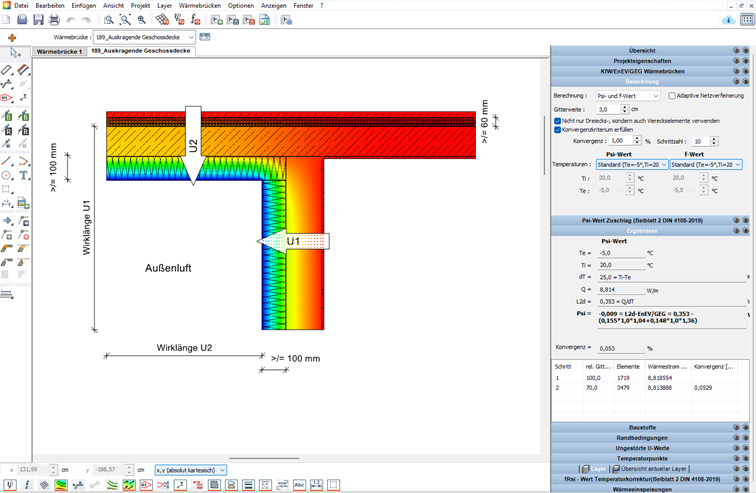Screen dimensions: 756x493
Task: Click the orange plus add icon
Action: (x=12, y=38)
